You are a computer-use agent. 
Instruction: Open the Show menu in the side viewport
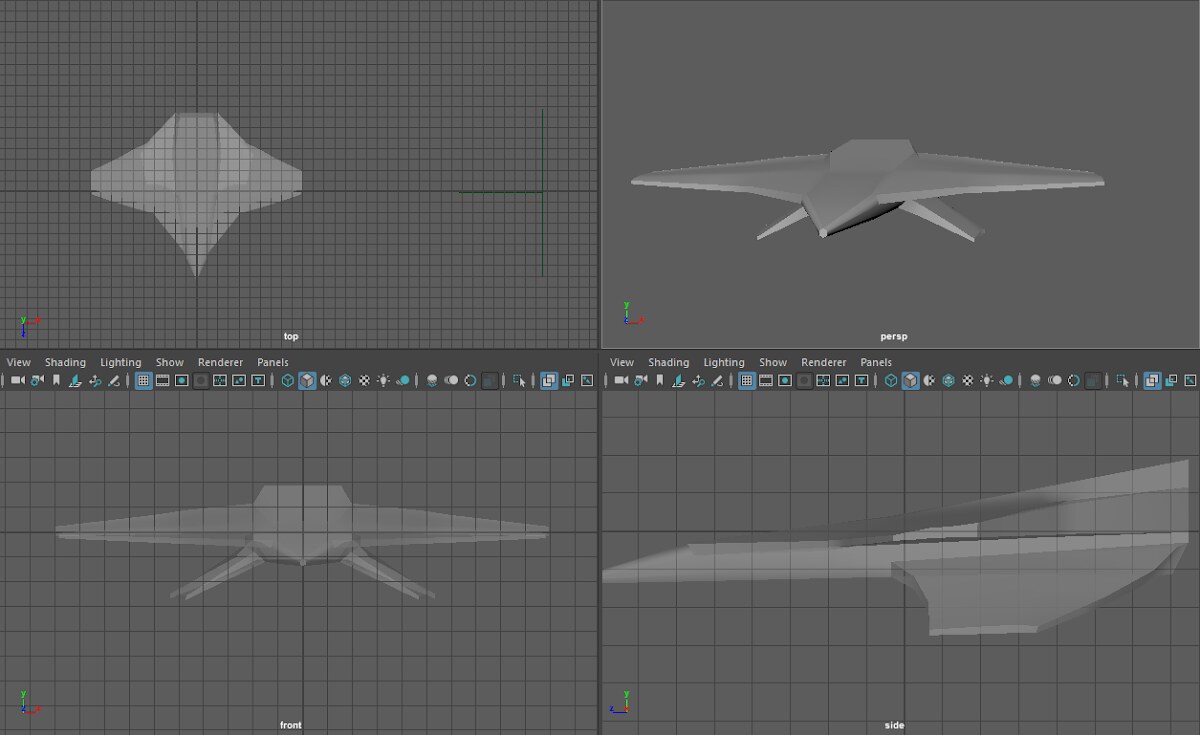click(x=772, y=361)
